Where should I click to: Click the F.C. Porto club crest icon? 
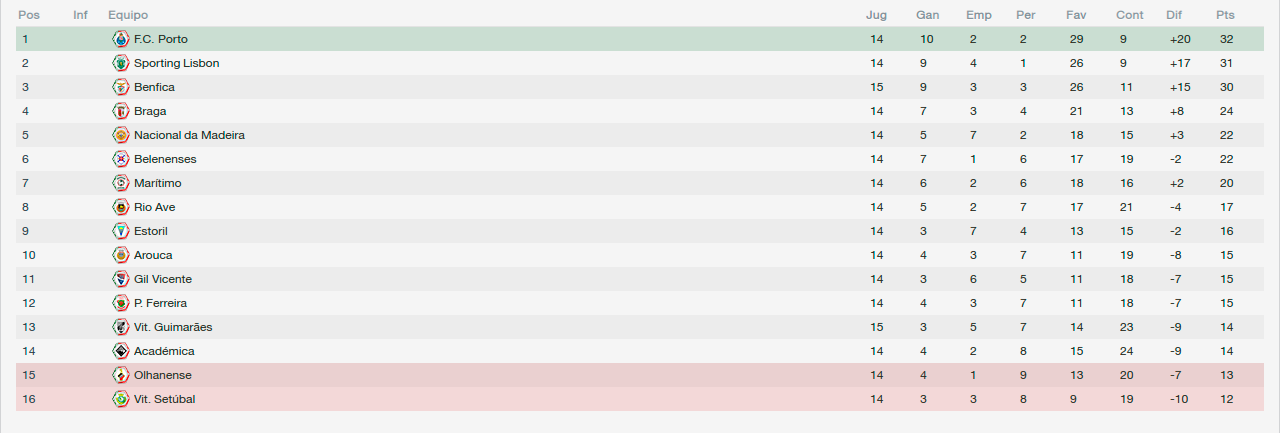coord(121,39)
